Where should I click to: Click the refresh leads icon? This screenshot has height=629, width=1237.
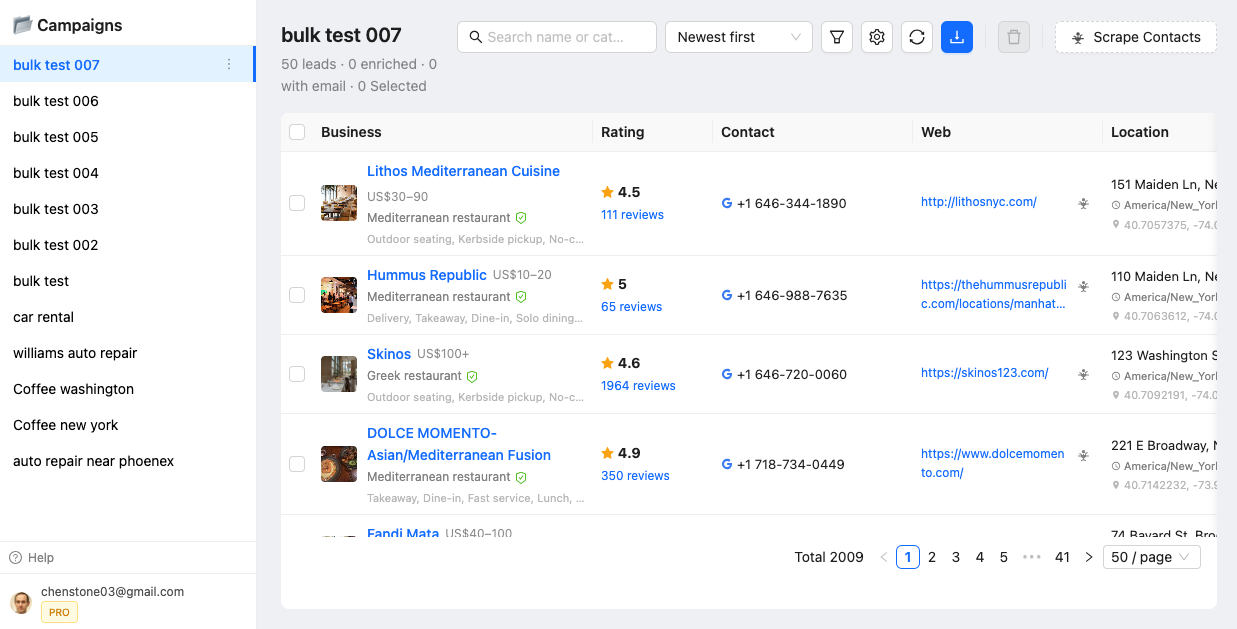(917, 37)
